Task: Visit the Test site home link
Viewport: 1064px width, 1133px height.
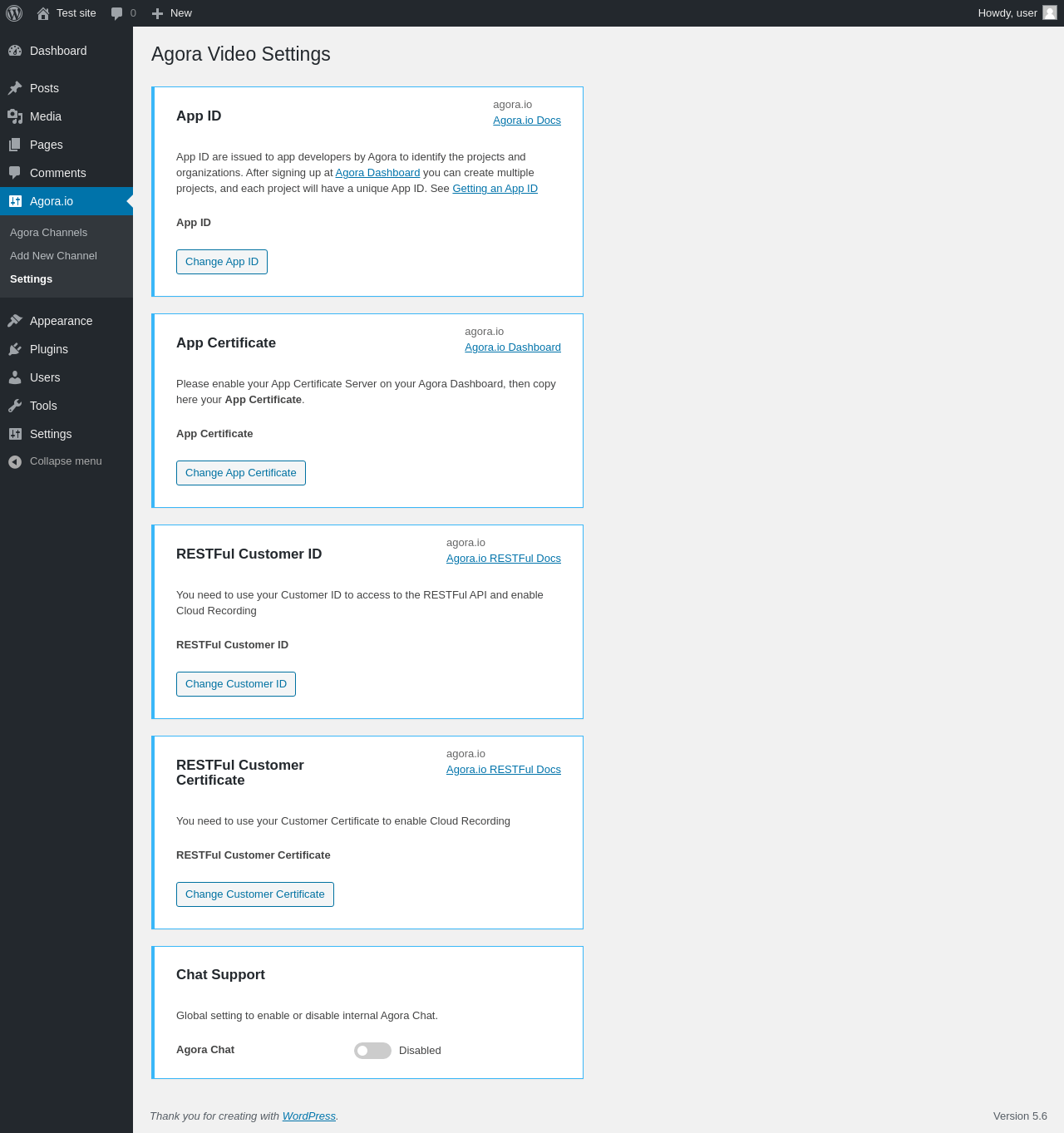Action: click(76, 13)
